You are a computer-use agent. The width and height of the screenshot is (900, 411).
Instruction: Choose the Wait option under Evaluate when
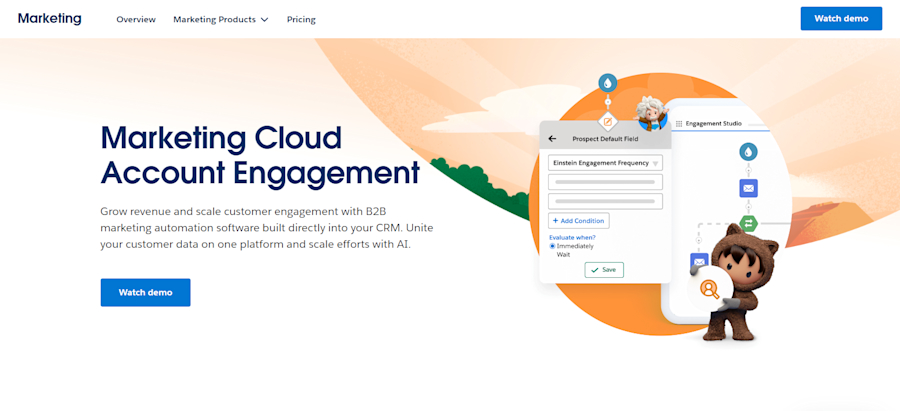click(563, 254)
